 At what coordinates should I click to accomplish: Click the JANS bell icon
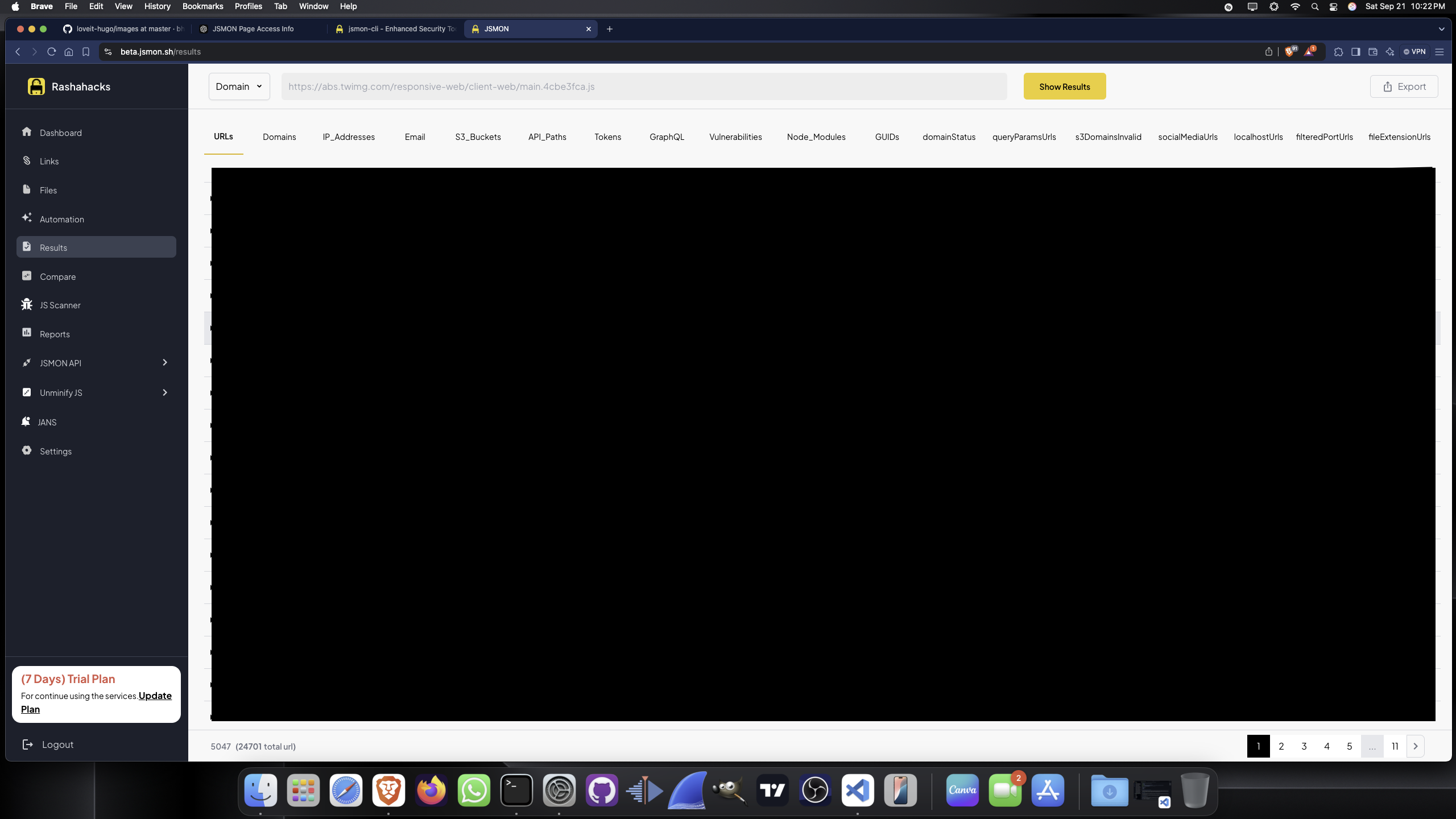[26, 421]
